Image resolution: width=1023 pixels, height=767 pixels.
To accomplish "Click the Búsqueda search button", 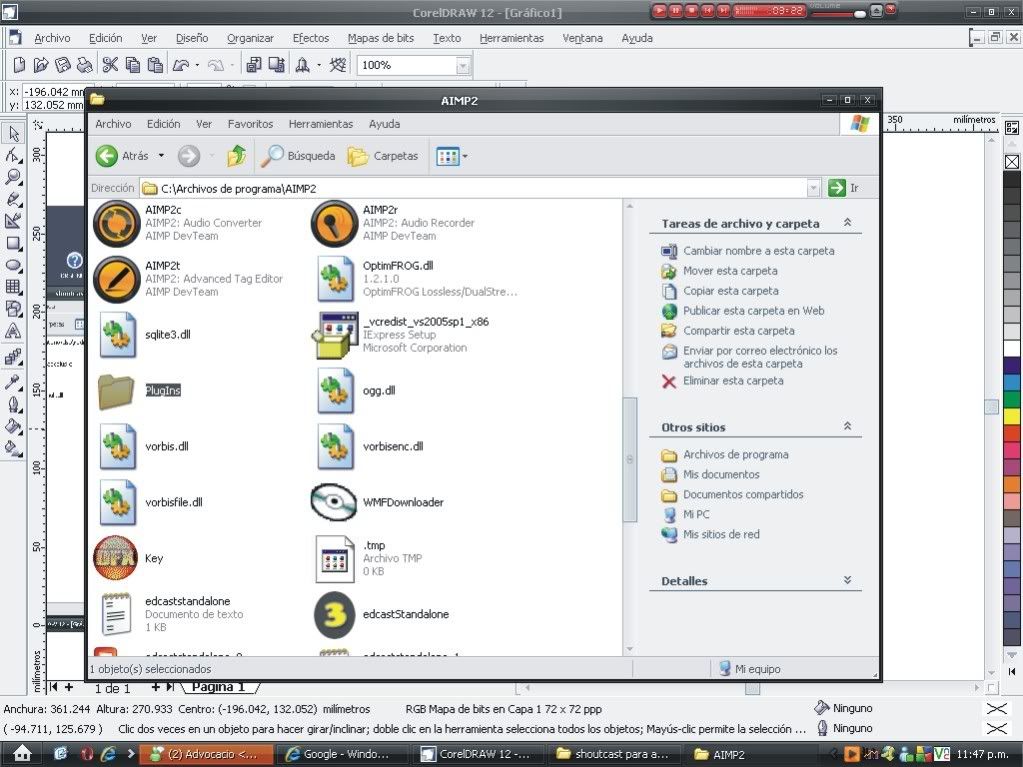I will 299,156.
